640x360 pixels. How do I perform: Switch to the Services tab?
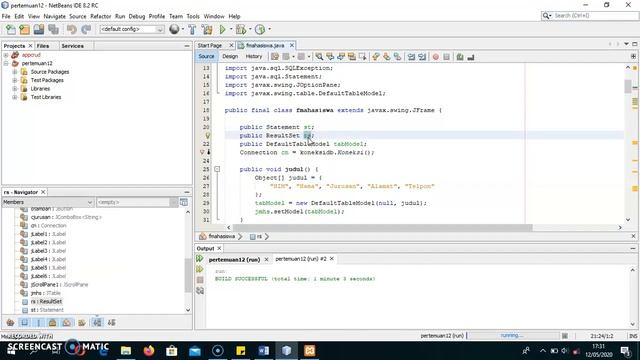[x=73, y=46]
